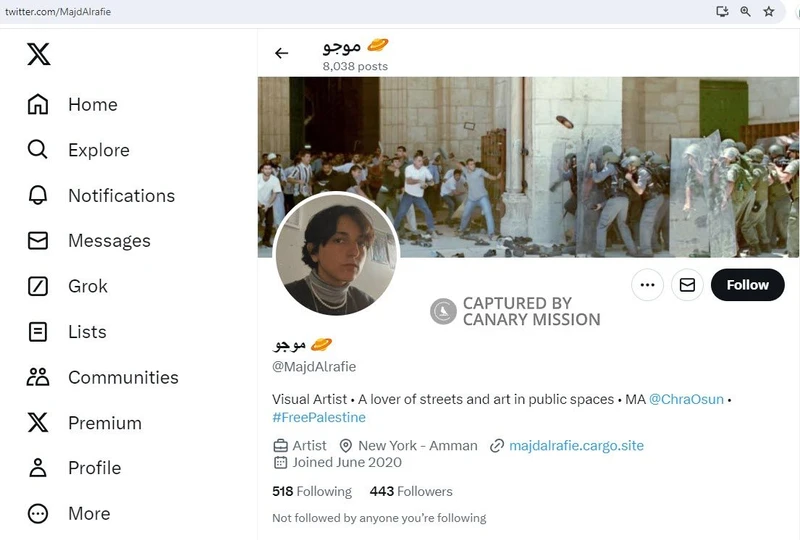Select the Communities menu label
The image size is (800, 540).
point(123,378)
